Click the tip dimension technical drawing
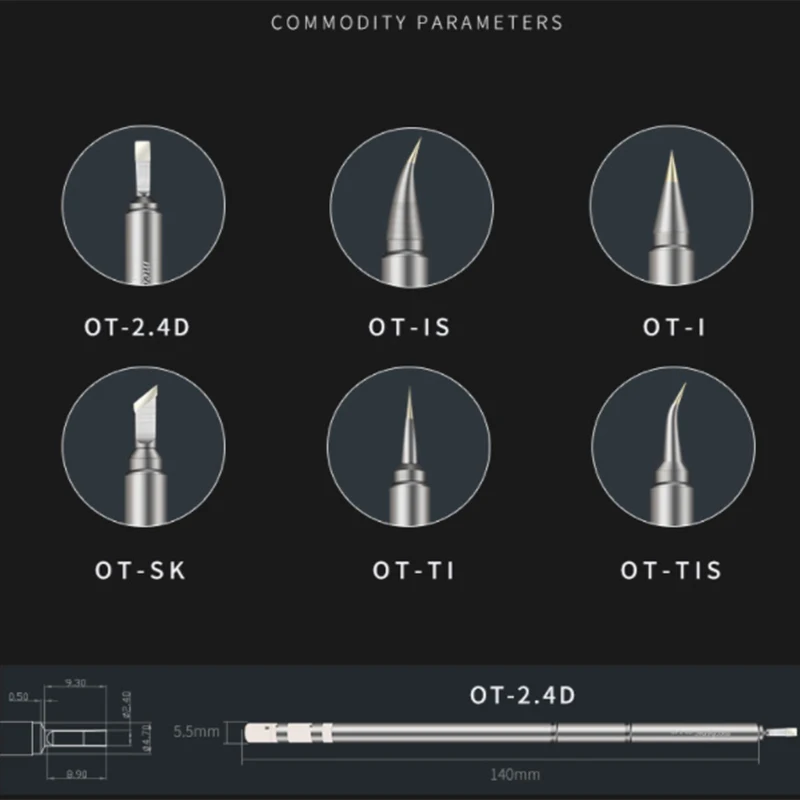This screenshot has width=800, height=800. 77,730
